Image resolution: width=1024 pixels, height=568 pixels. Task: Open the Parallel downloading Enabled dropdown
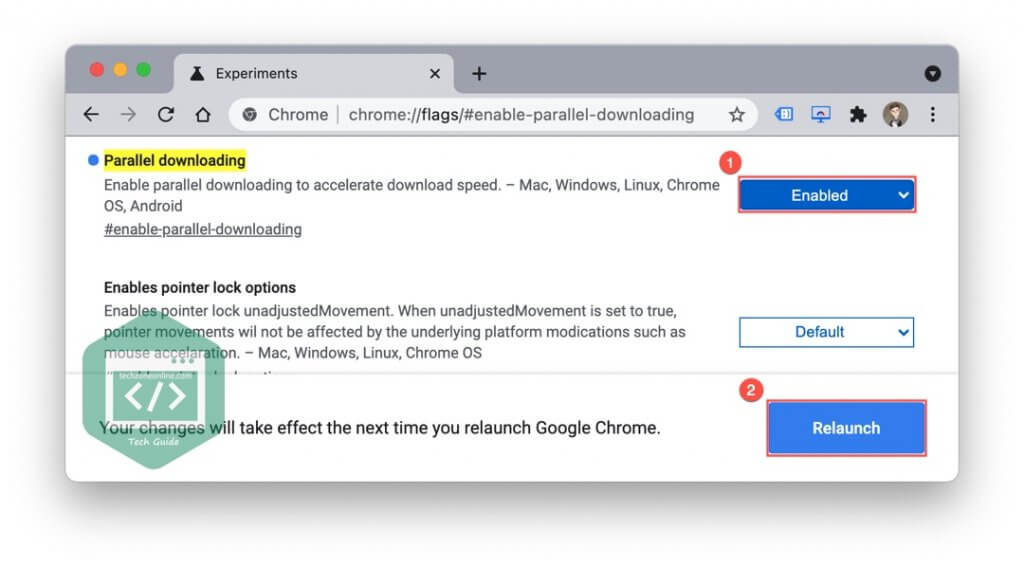tap(827, 195)
